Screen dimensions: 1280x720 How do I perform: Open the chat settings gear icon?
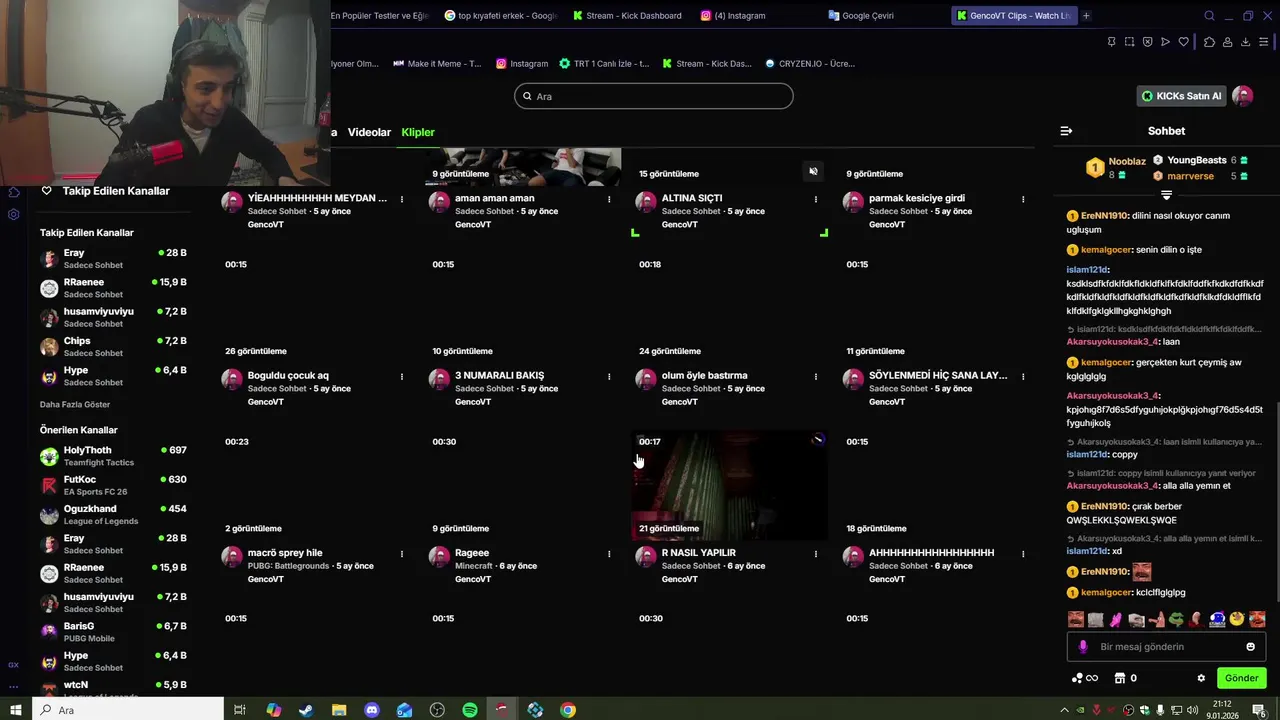[1201, 678]
